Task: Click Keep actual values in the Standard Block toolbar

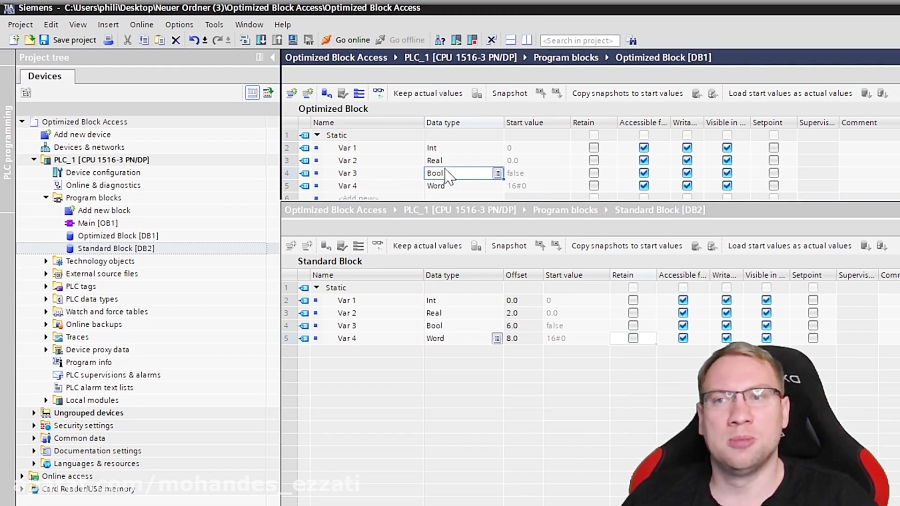Action: [427, 245]
